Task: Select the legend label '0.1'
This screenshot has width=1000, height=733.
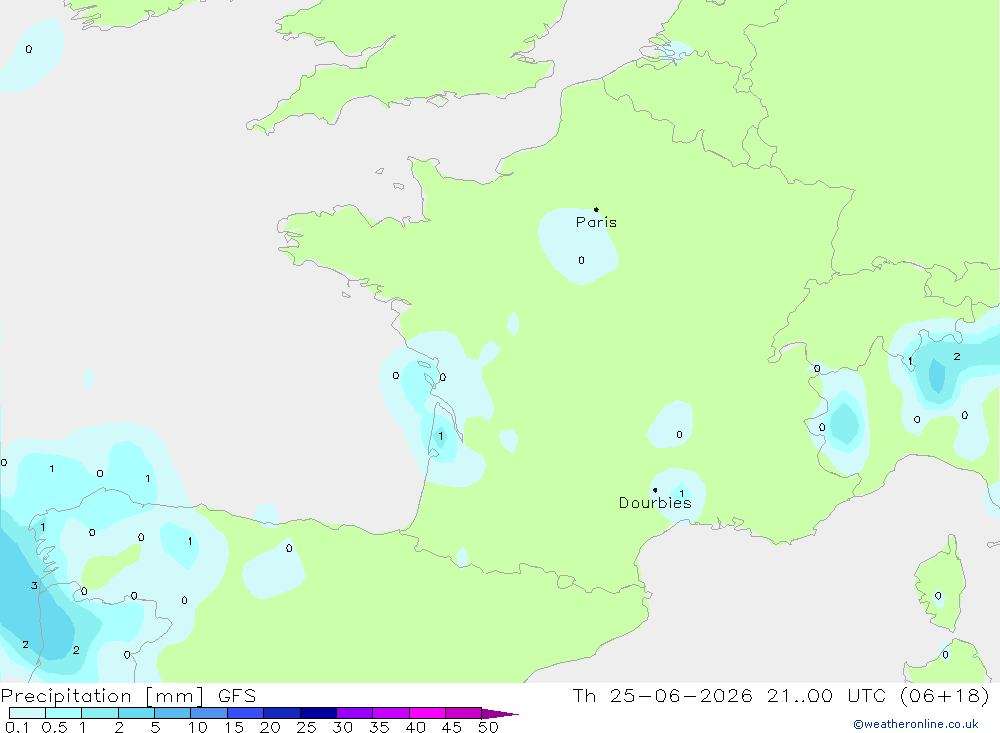Action: pos(16,727)
